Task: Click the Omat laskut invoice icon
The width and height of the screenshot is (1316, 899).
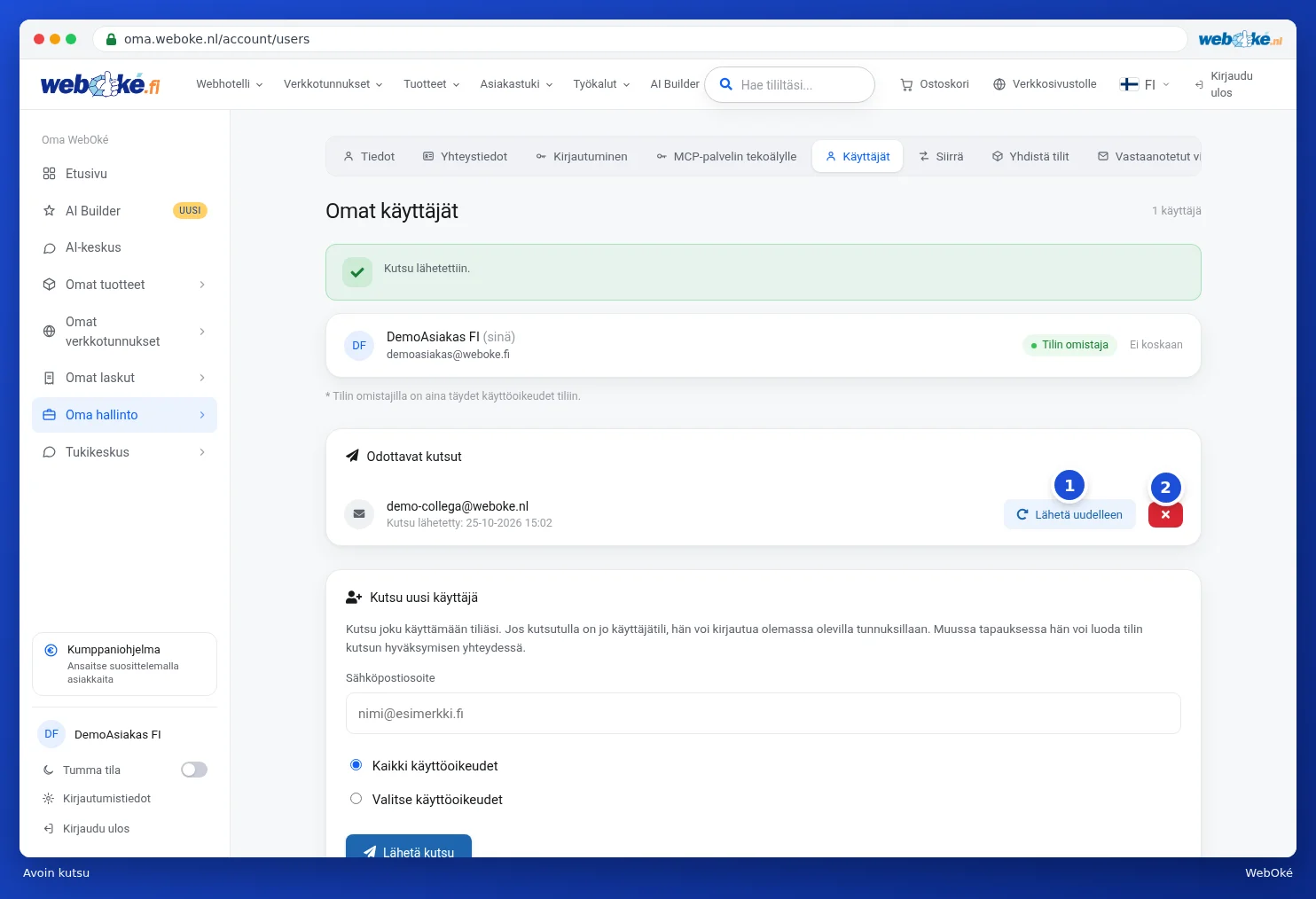Action: (49, 378)
